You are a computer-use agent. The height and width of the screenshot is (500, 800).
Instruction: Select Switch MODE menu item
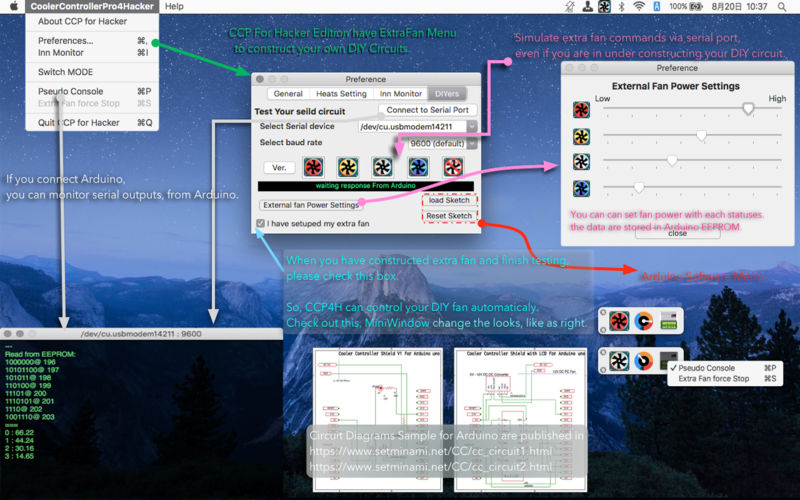tap(65, 72)
